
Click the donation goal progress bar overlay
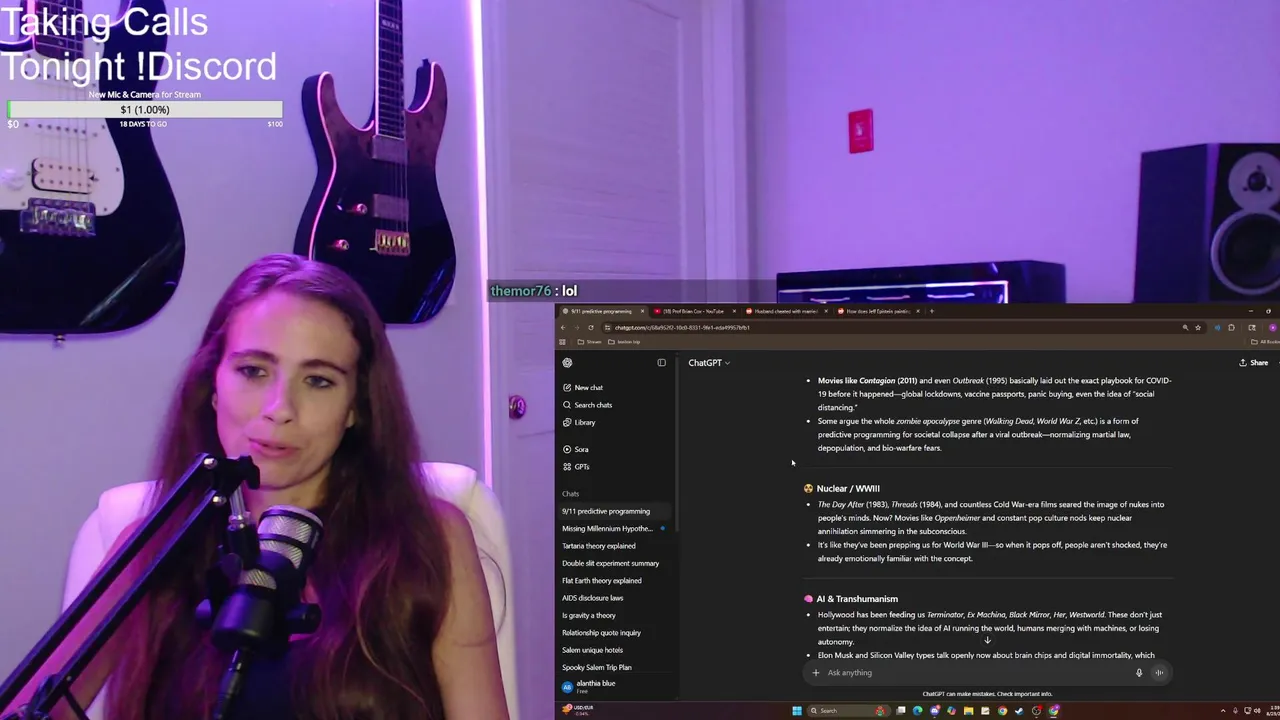tap(145, 110)
